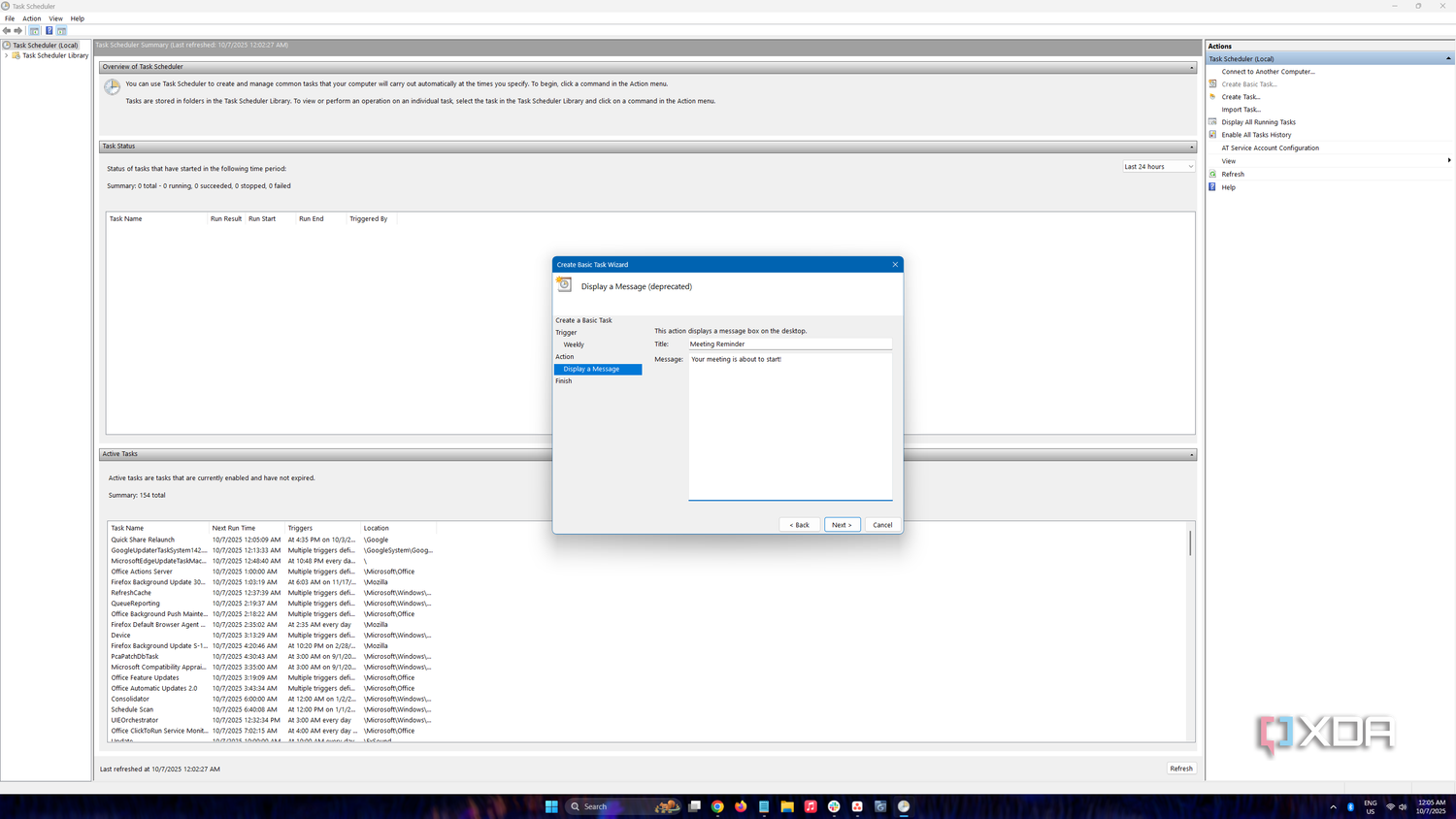The height and width of the screenshot is (819, 1456).
Task: Click the taskbar Search box
Action: tap(621, 806)
